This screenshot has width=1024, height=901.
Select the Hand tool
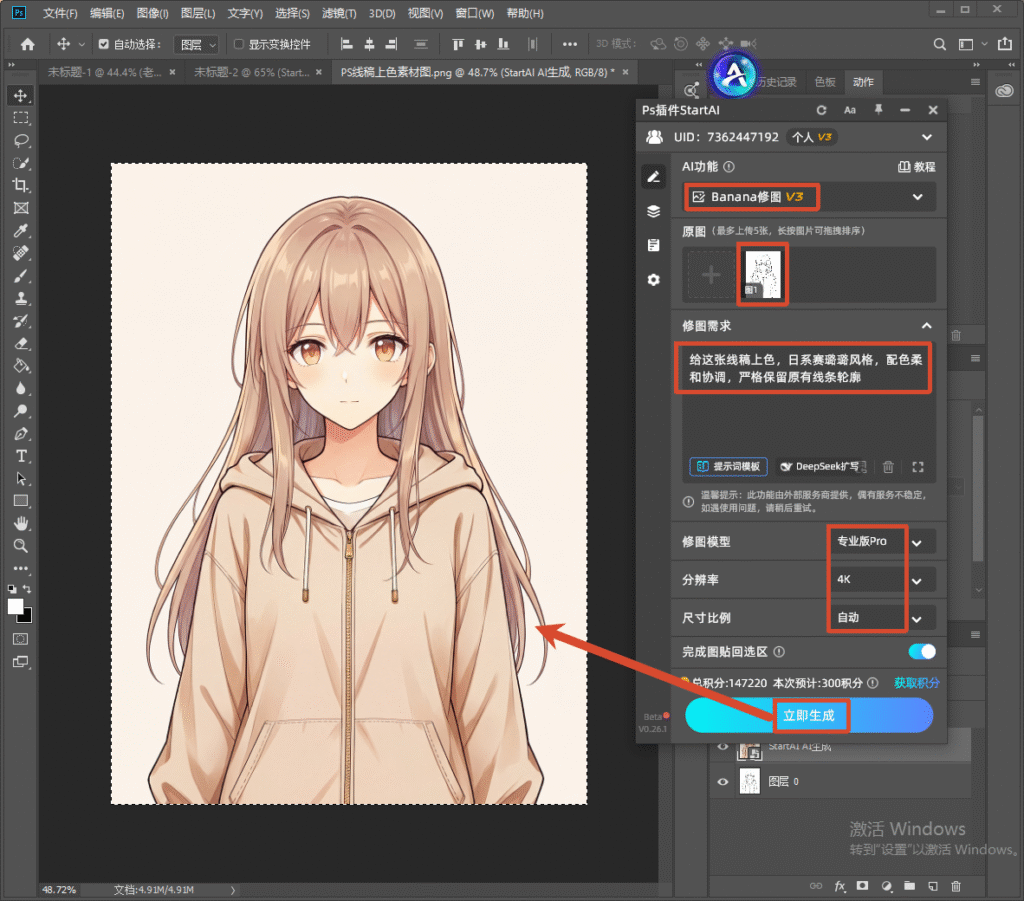point(21,524)
